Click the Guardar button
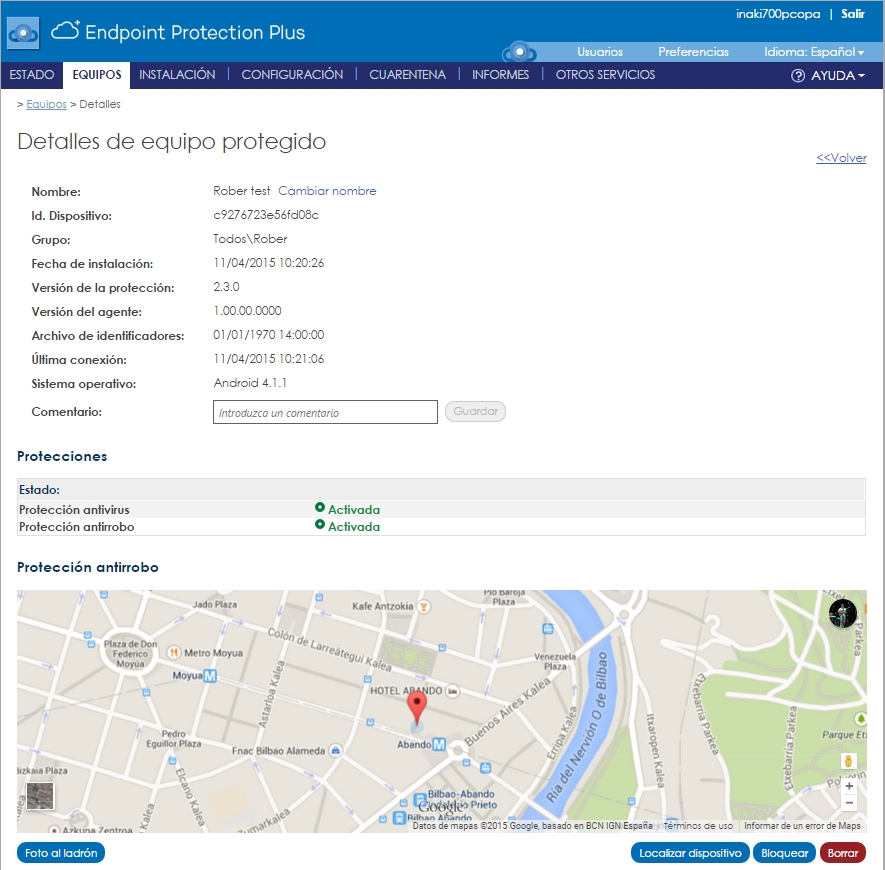This screenshot has width=885, height=870. pyautogui.click(x=475, y=412)
